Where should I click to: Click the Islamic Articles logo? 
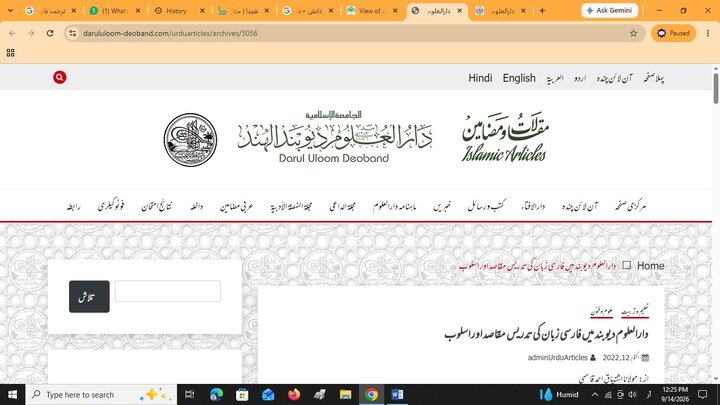pos(505,137)
